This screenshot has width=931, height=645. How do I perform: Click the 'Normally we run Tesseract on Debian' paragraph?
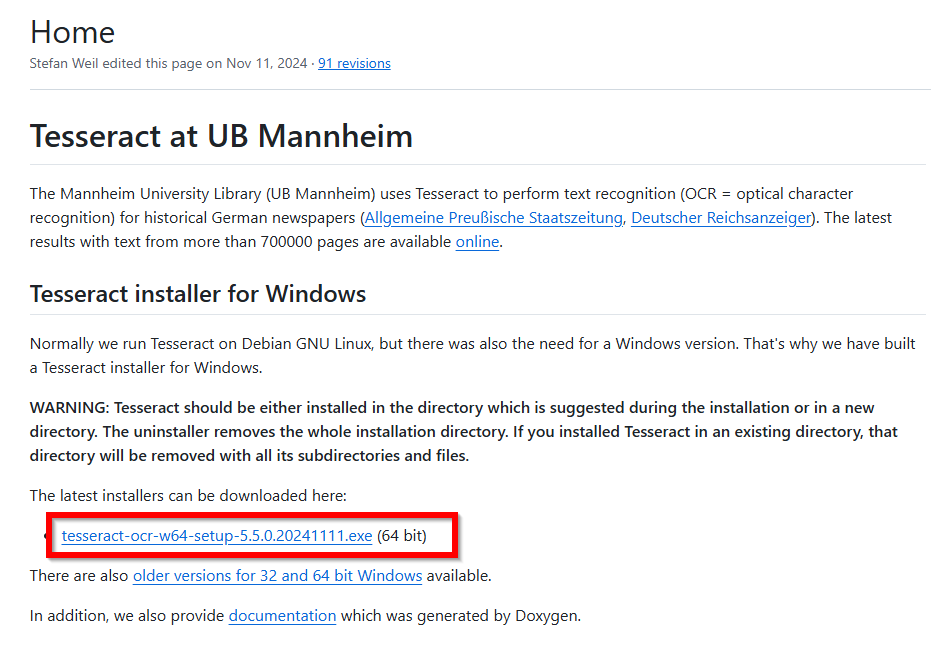point(473,356)
